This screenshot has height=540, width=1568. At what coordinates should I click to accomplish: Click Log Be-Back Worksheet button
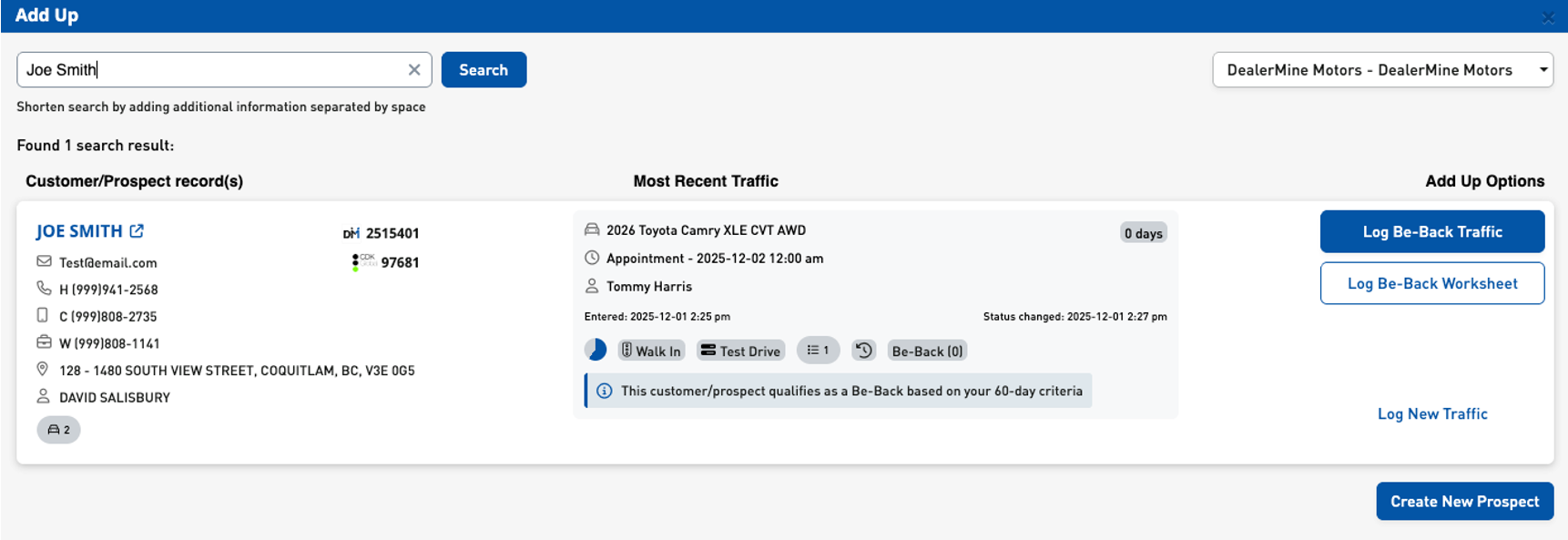1431,284
